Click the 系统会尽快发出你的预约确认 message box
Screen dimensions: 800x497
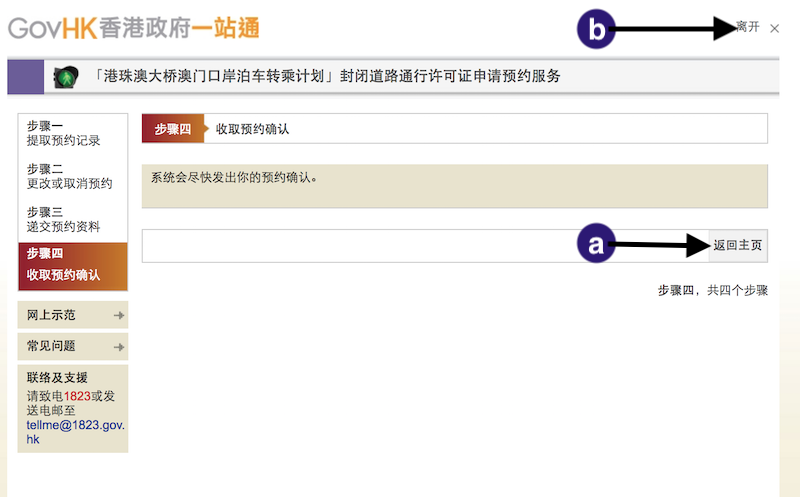pyautogui.click(x=454, y=186)
